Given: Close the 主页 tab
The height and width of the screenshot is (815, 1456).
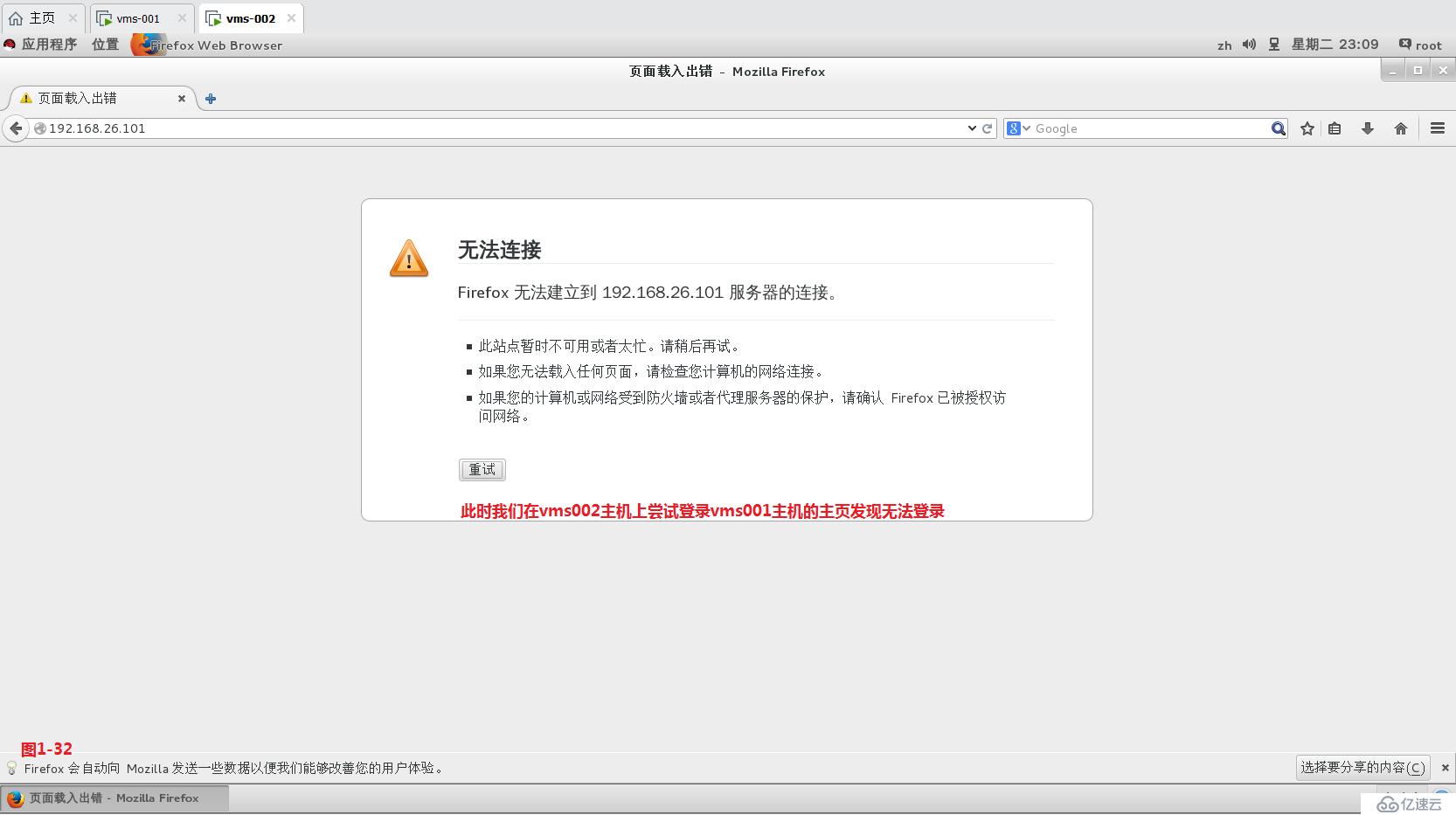Looking at the screenshot, I should tap(73, 17).
